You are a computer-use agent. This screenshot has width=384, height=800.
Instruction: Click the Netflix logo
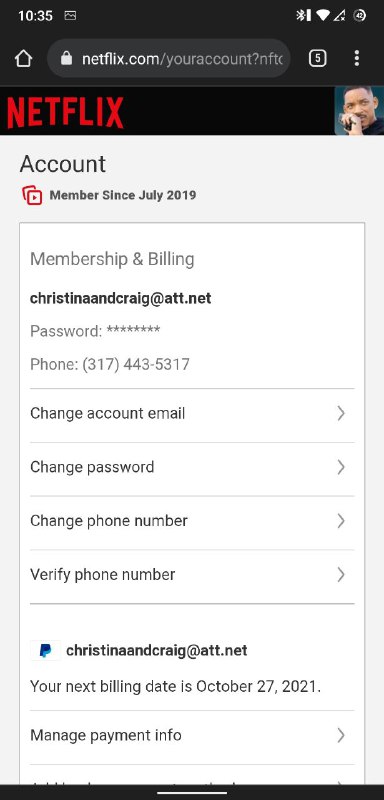65,112
